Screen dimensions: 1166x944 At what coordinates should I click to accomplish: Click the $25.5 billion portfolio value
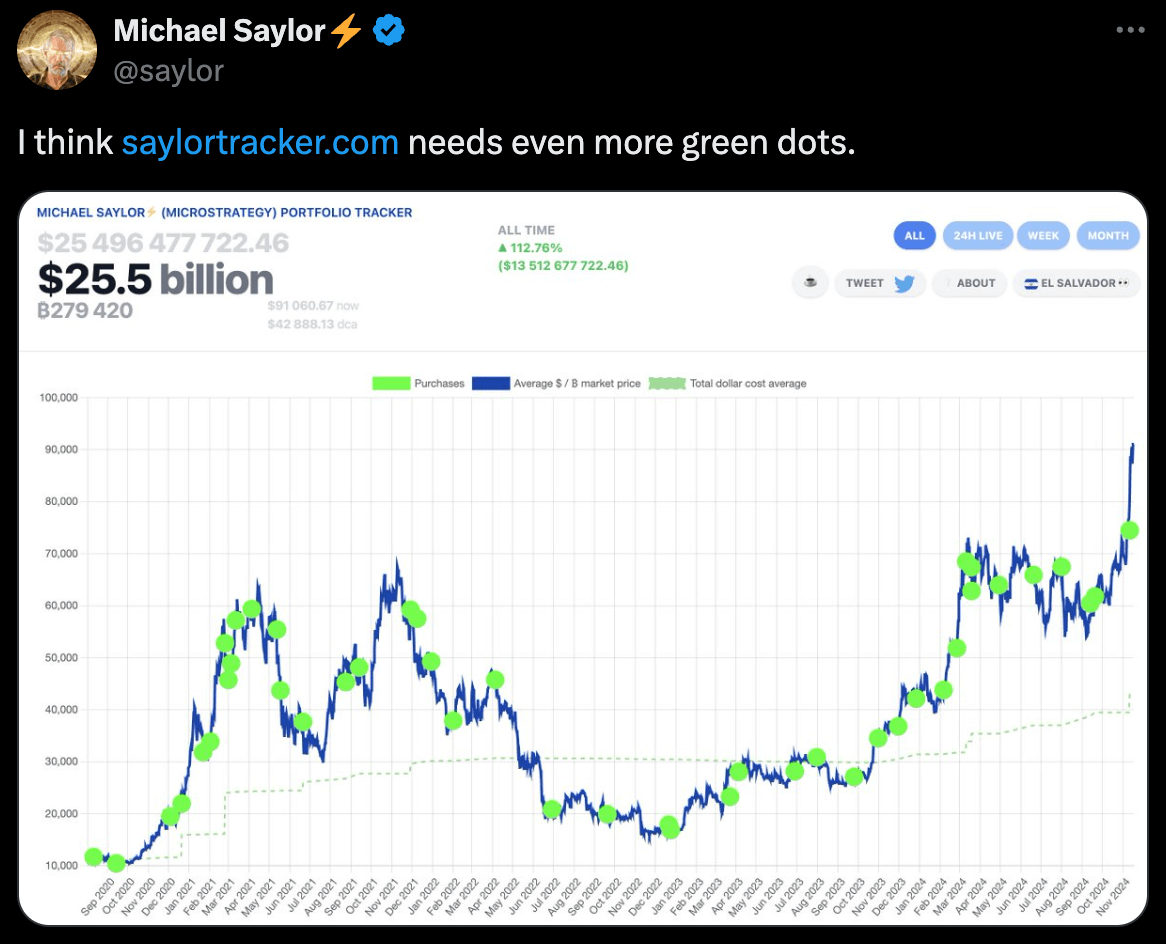[x=155, y=279]
